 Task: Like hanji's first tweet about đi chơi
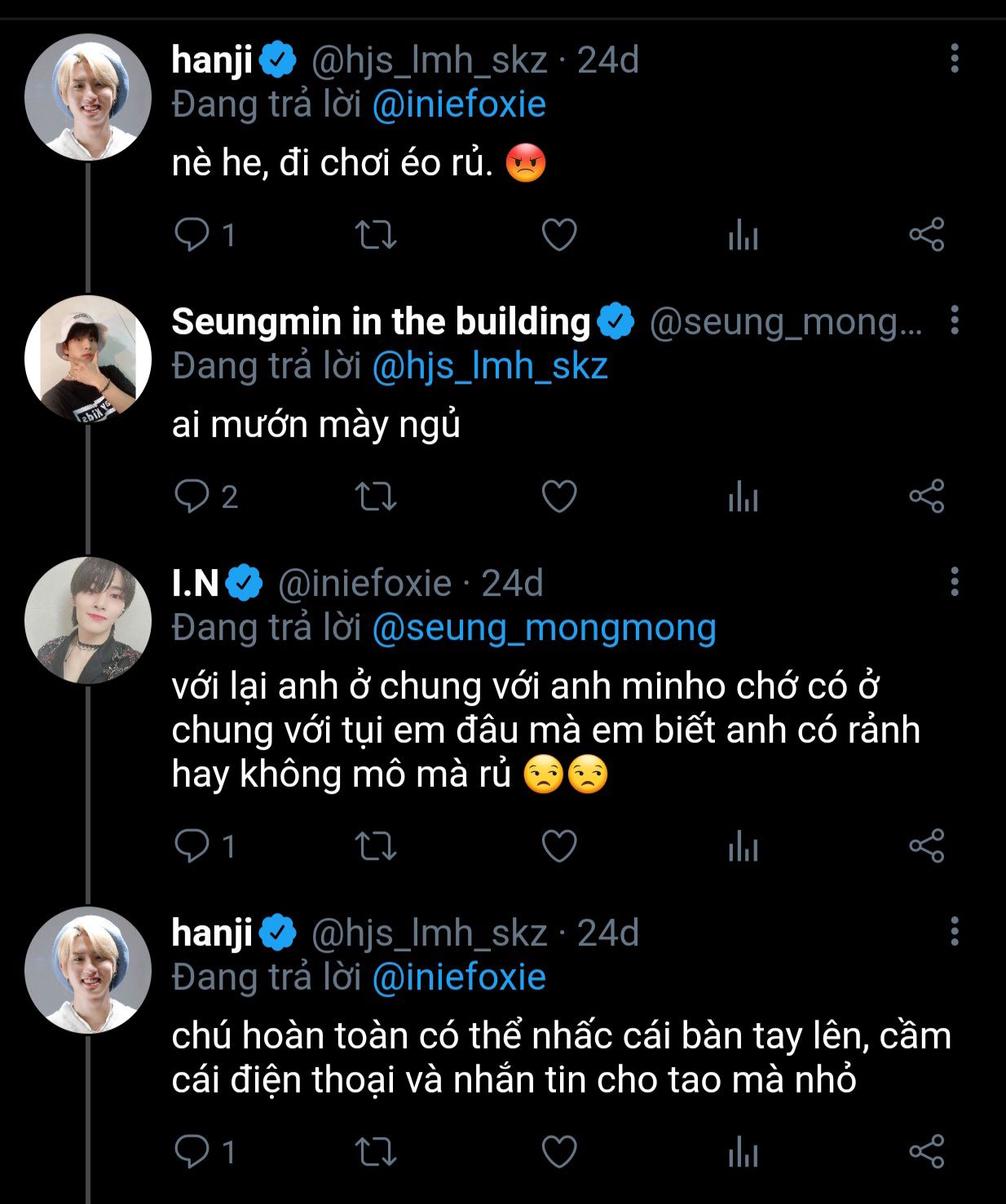[x=559, y=235]
